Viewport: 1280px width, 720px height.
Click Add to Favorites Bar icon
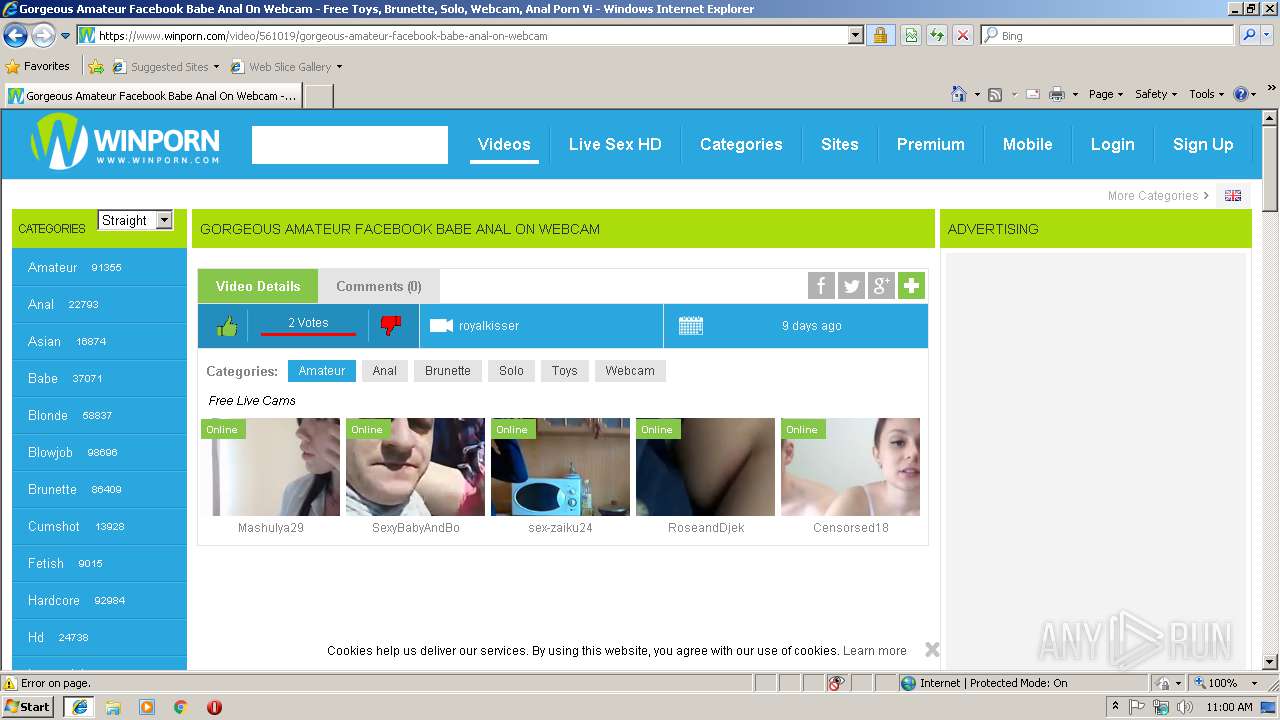click(x=95, y=67)
